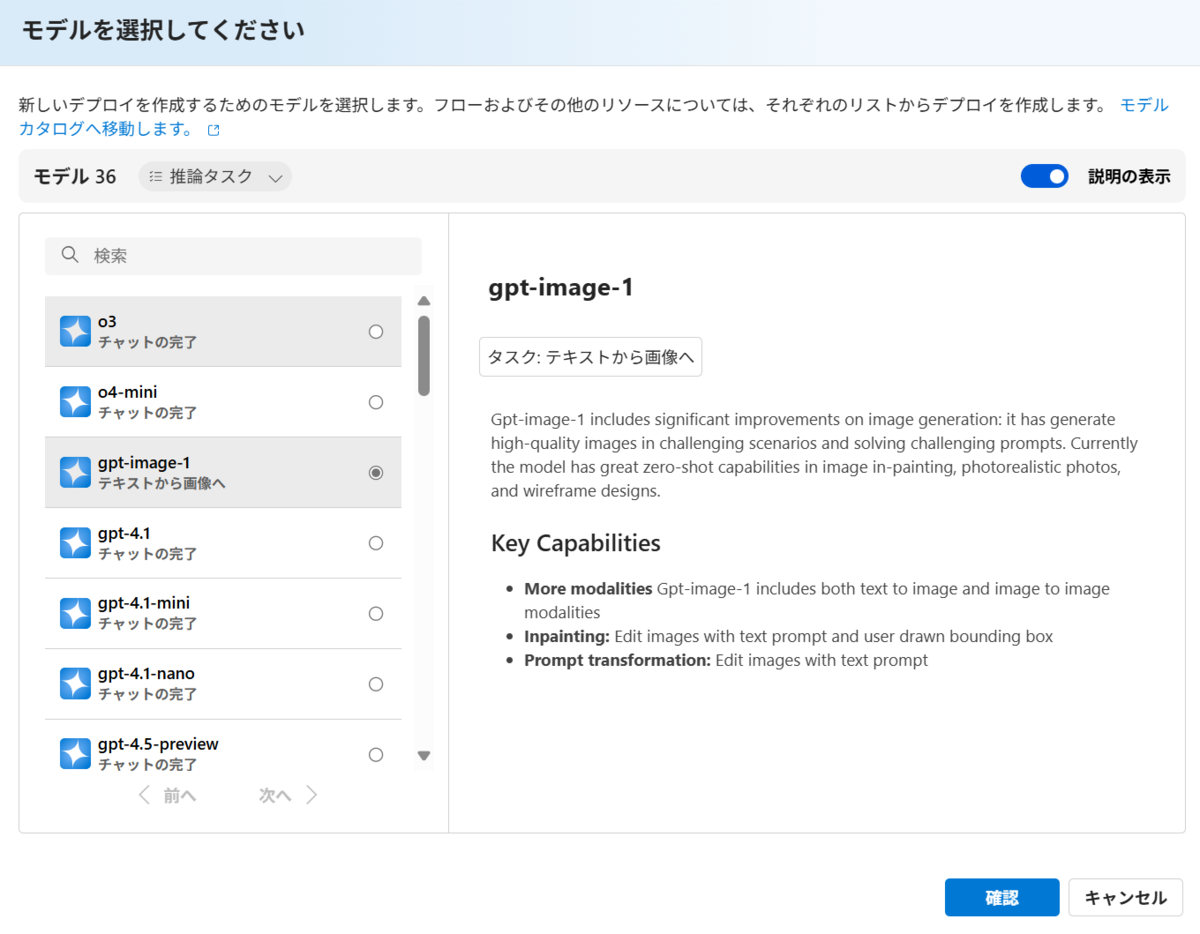Click the model list scrollbar thumb

pyautogui.click(x=424, y=355)
